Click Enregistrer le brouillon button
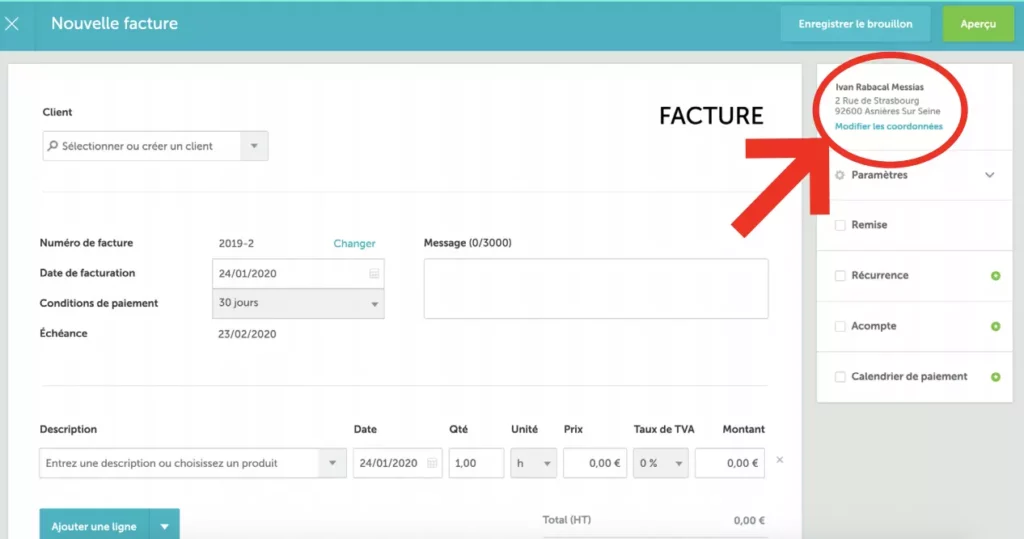Viewport: 1024px width, 539px height. coord(855,24)
